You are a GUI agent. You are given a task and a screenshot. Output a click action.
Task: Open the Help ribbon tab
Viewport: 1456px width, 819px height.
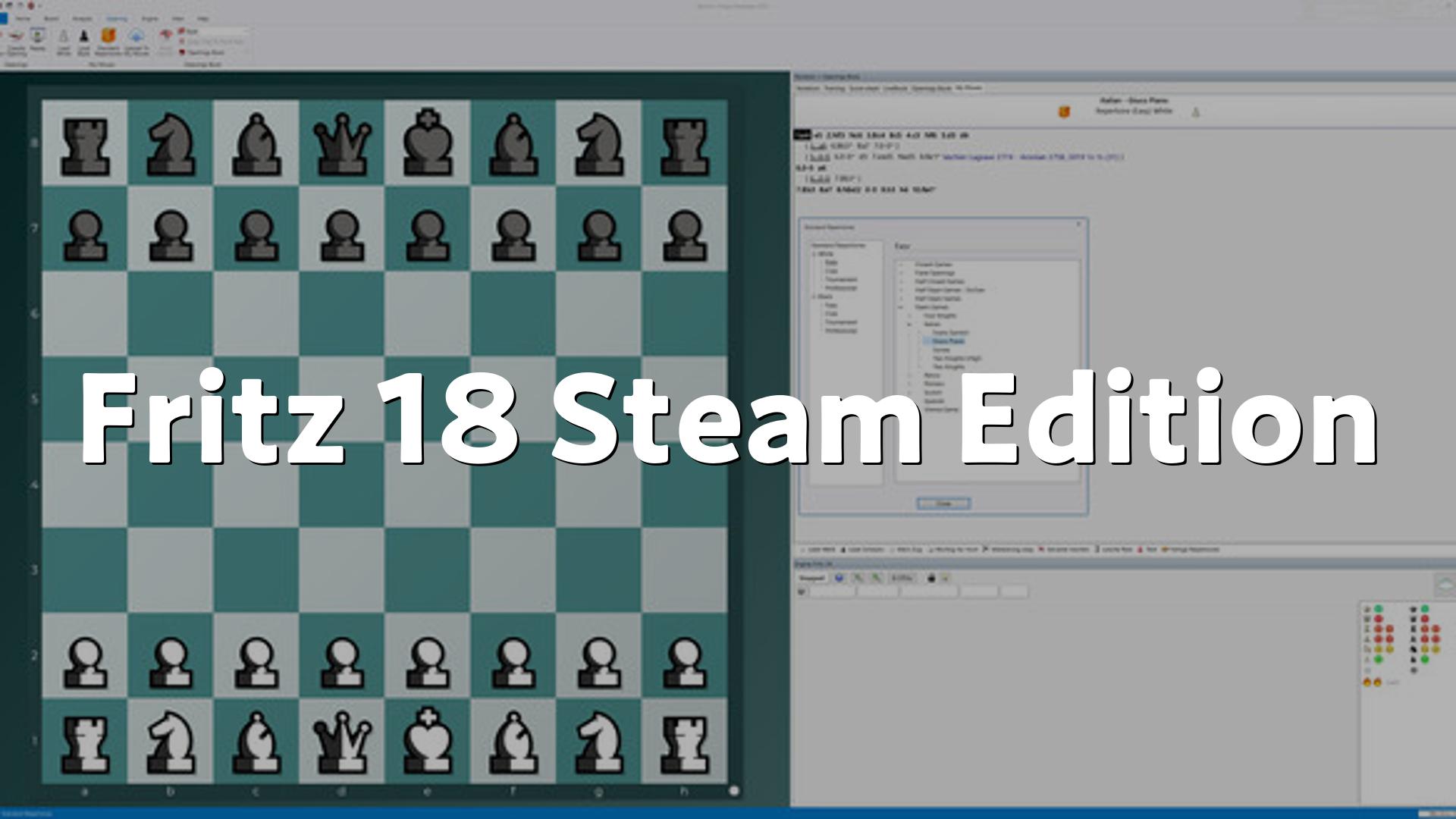point(202,18)
